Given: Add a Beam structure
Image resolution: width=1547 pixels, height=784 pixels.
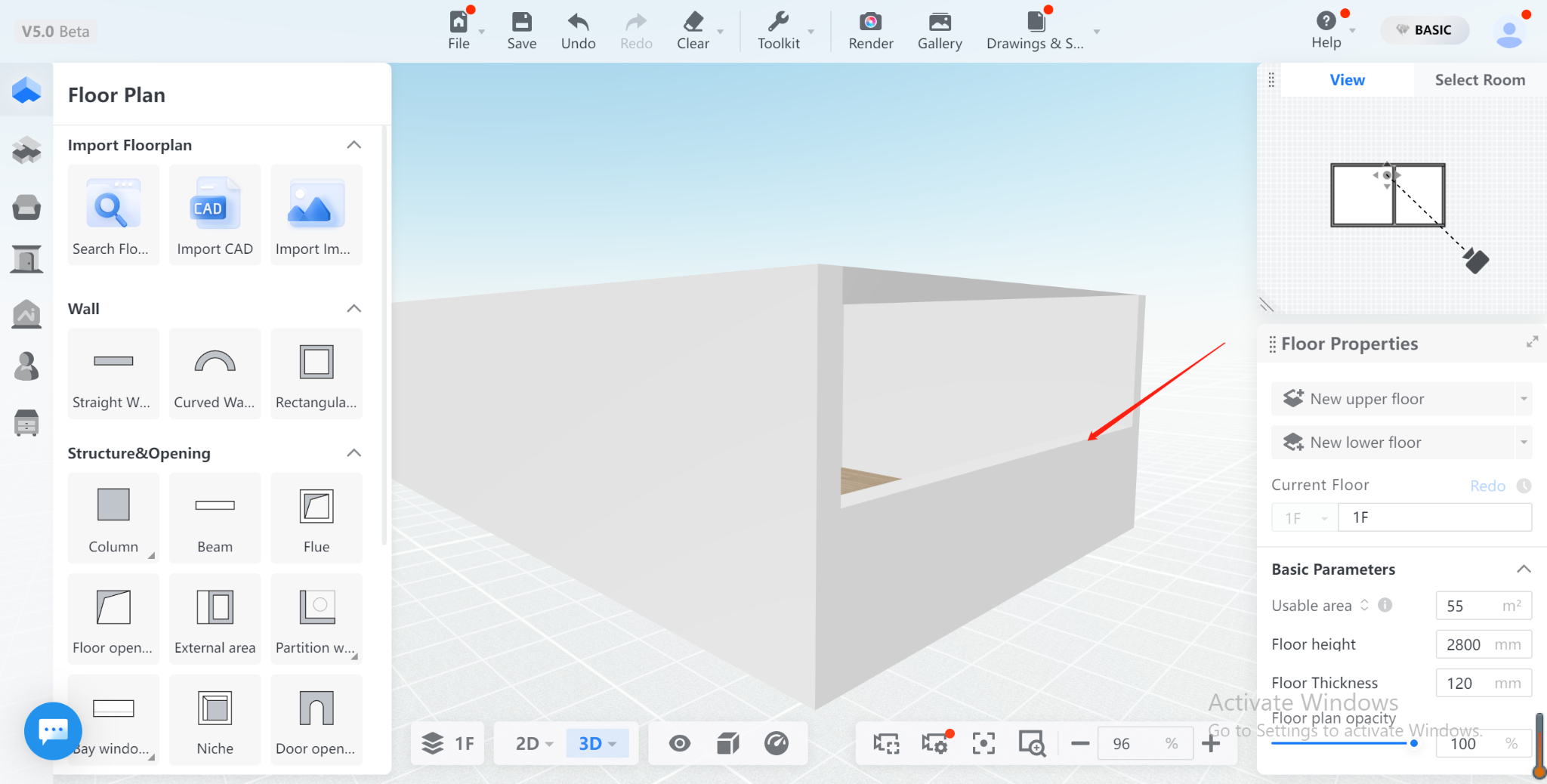Looking at the screenshot, I should [x=215, y=518].
